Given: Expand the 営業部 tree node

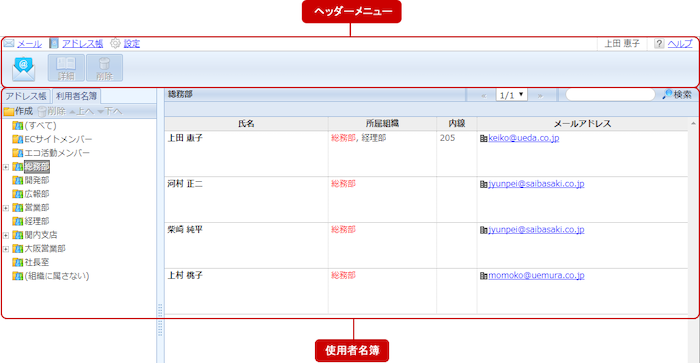Looking at the screenshot, I should click(x=6, y=208).
